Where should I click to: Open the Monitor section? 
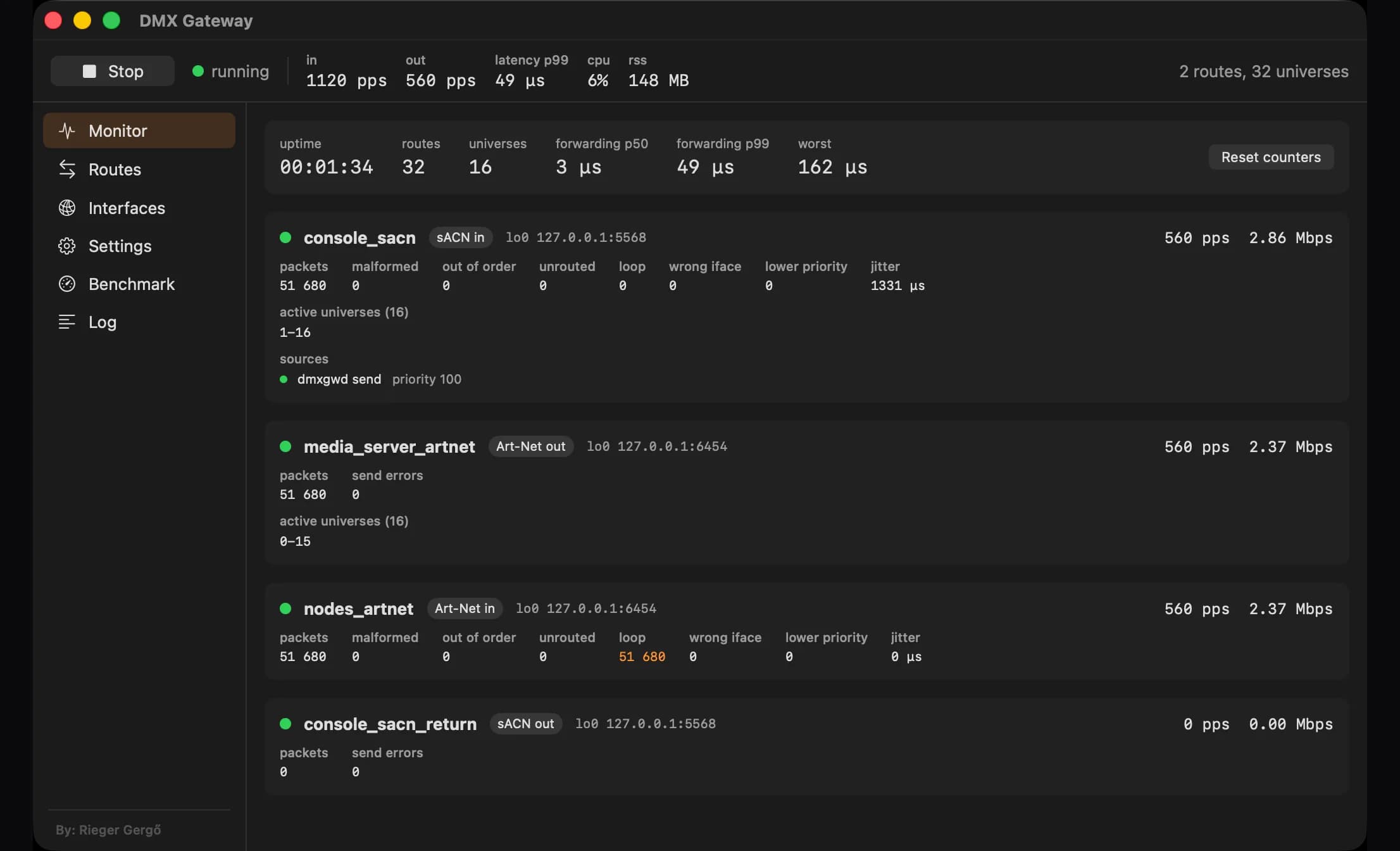(x=139, y=130)
